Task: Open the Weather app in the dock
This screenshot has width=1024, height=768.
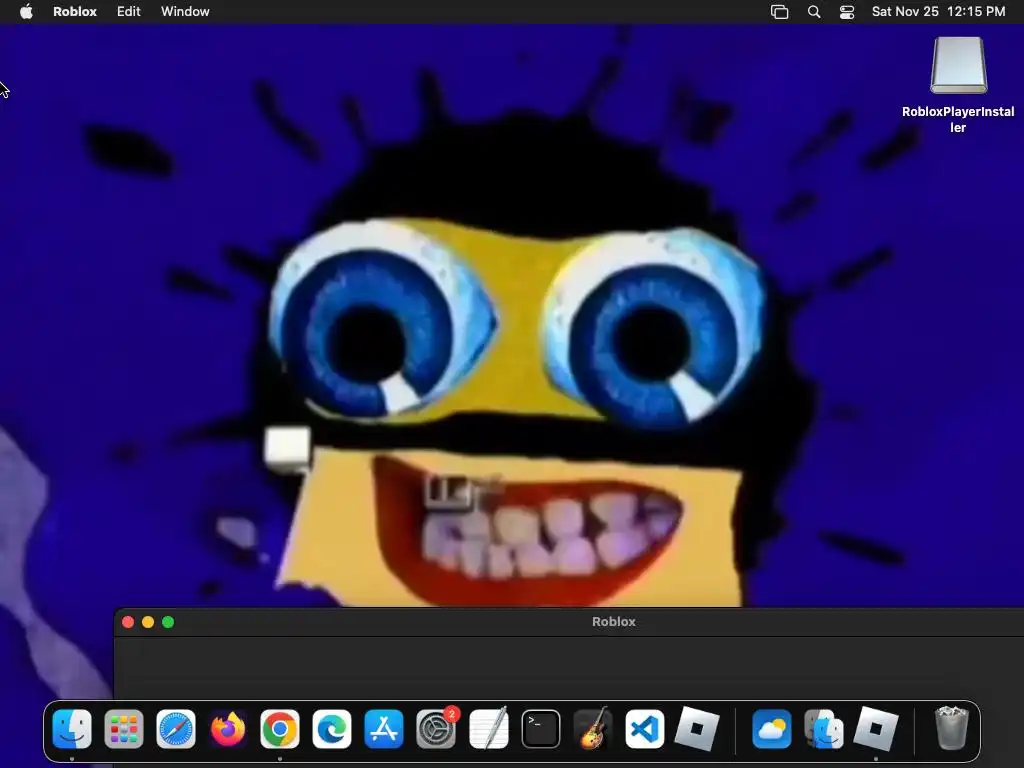Action: (x=771, y=728)
